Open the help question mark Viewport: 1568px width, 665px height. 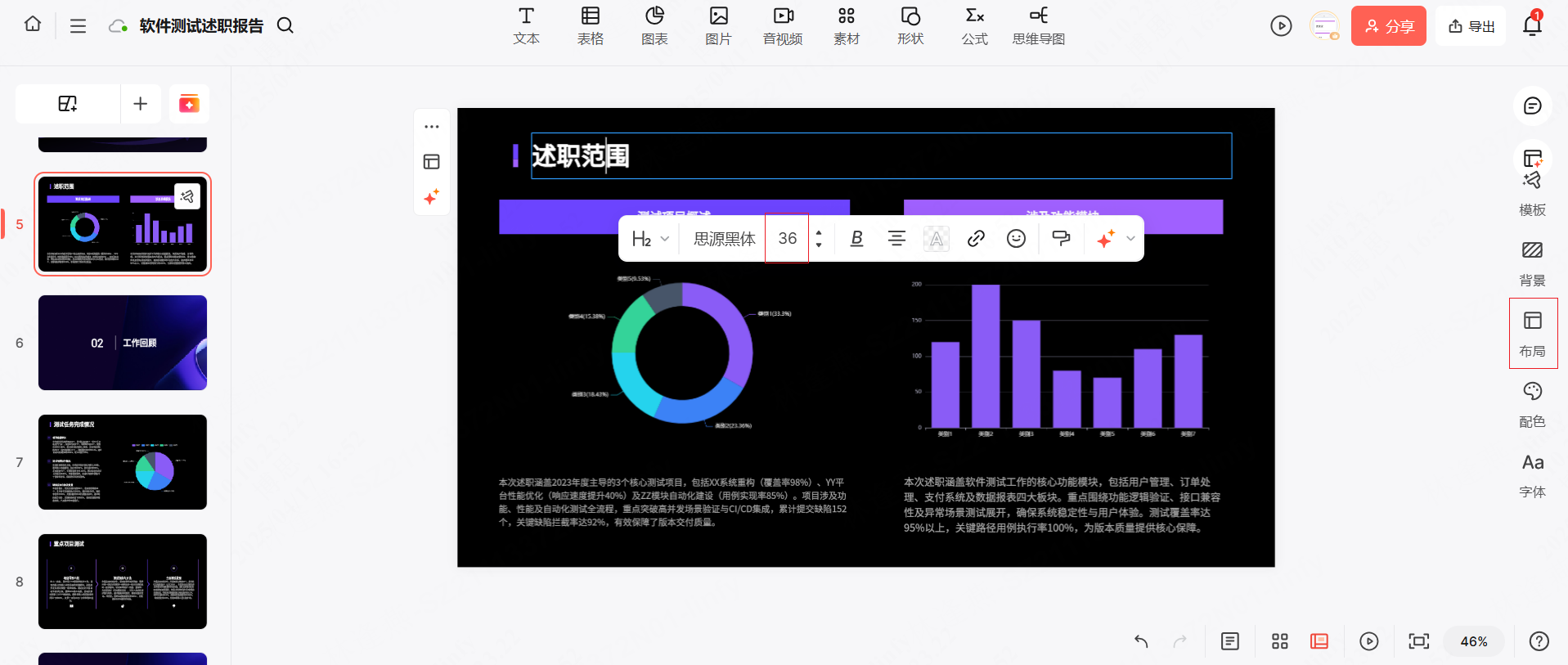pyautogui.click(x=1539, y=641)
